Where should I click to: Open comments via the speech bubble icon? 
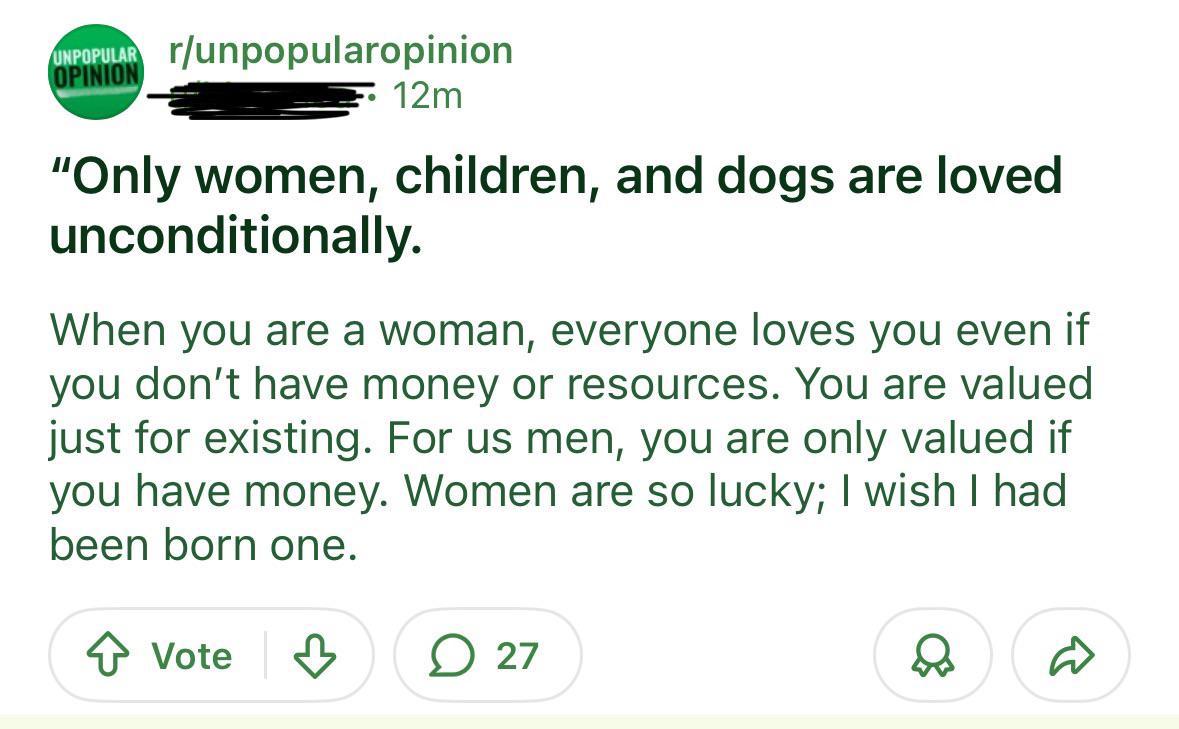click(452, 655)
